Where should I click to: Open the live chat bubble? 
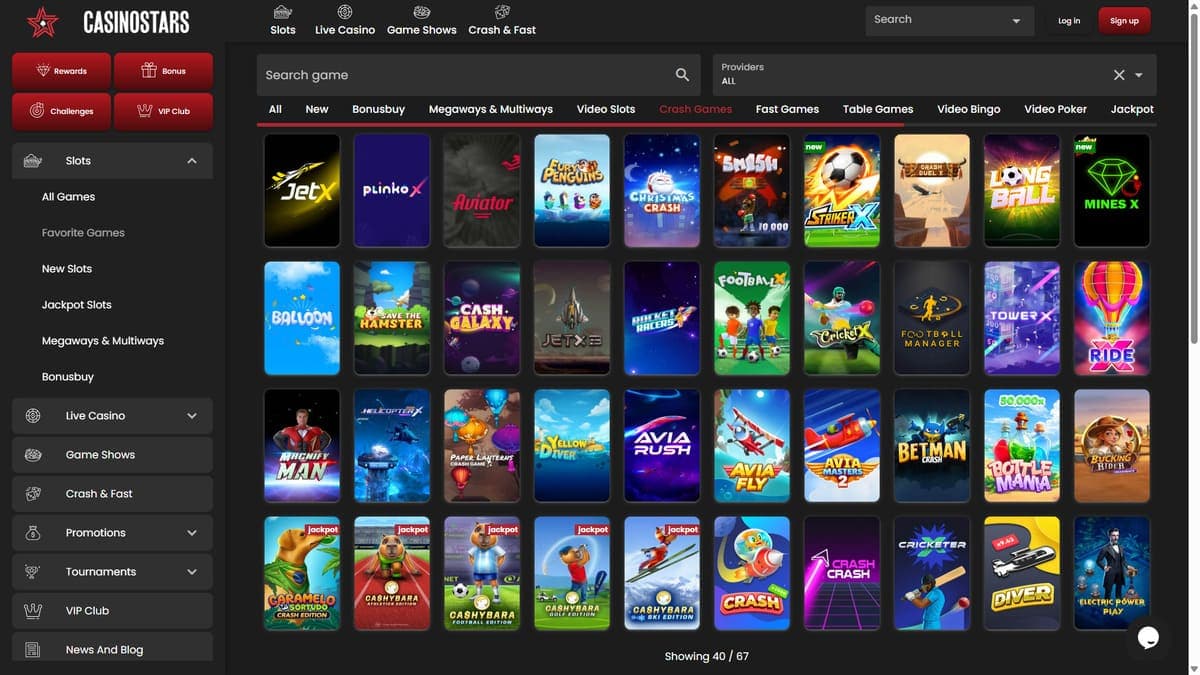(1148, 637)
